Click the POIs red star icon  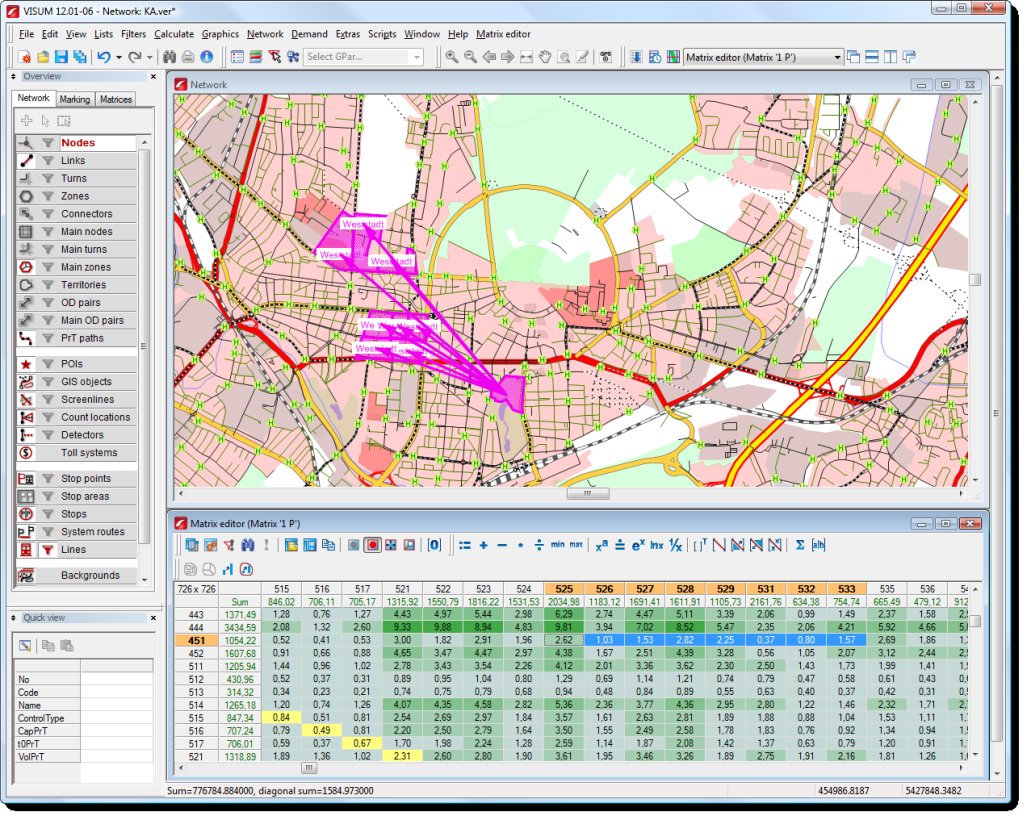click(x=25, y=364)
